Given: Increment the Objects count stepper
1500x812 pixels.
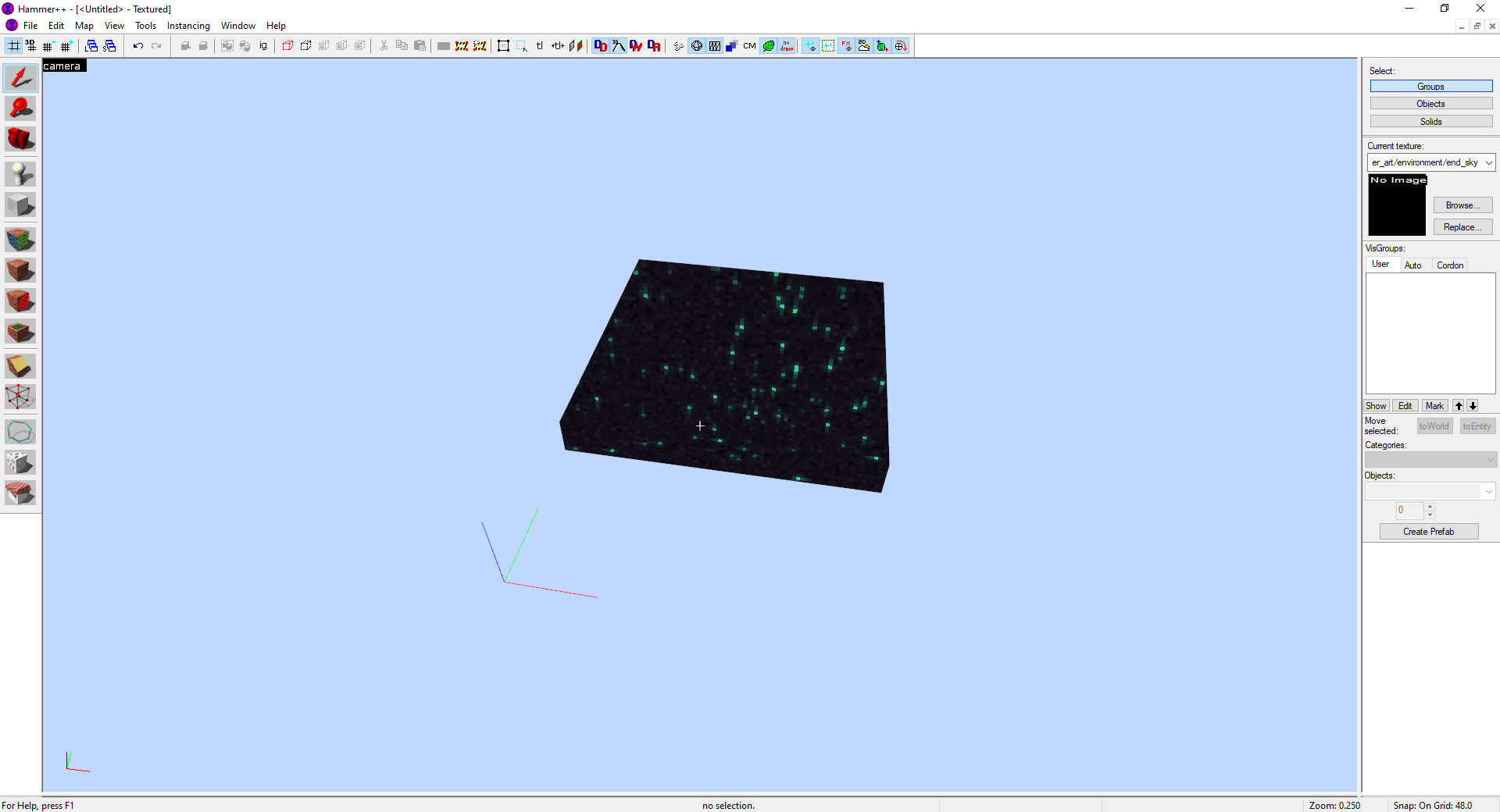Looking at the screenshot, I should pos(1430,507).
